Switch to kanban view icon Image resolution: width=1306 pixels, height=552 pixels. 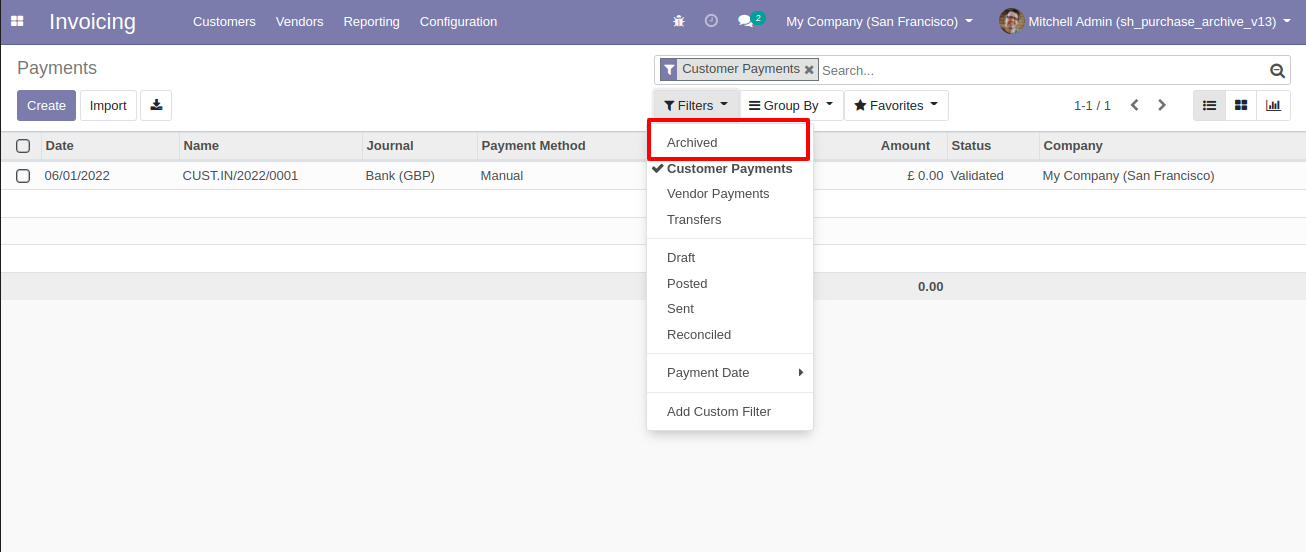(1241, 105)
